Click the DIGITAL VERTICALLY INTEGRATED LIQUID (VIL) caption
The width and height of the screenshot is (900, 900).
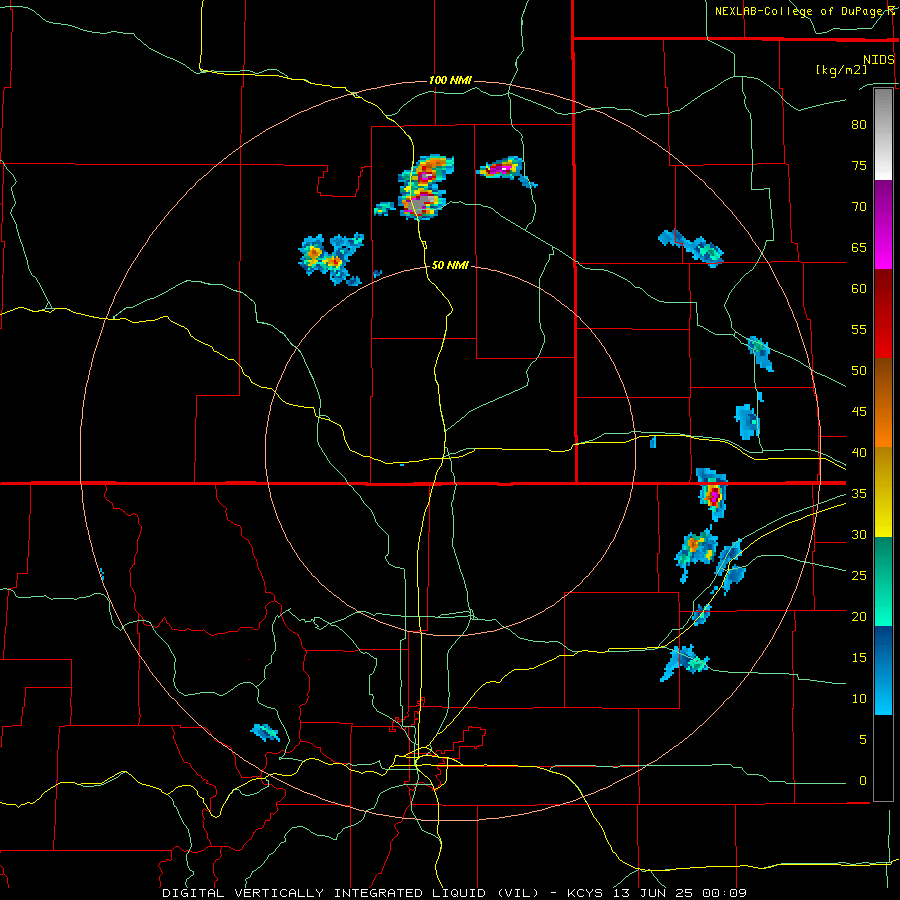(351, 893)
